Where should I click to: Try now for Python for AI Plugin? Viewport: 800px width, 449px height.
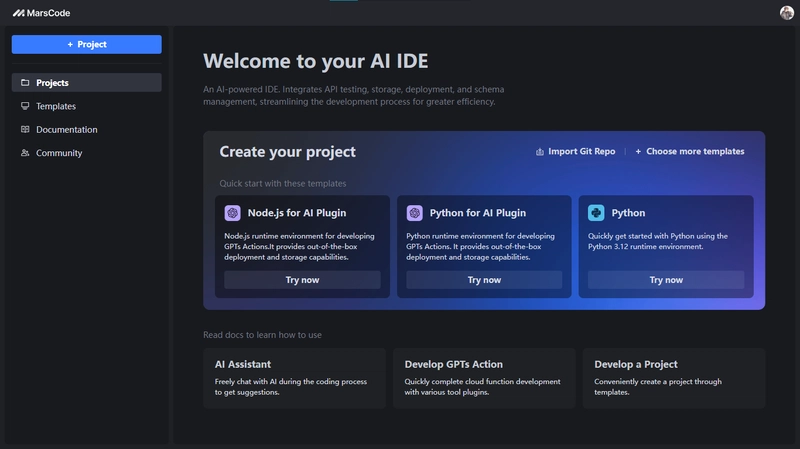click(484, 280)
